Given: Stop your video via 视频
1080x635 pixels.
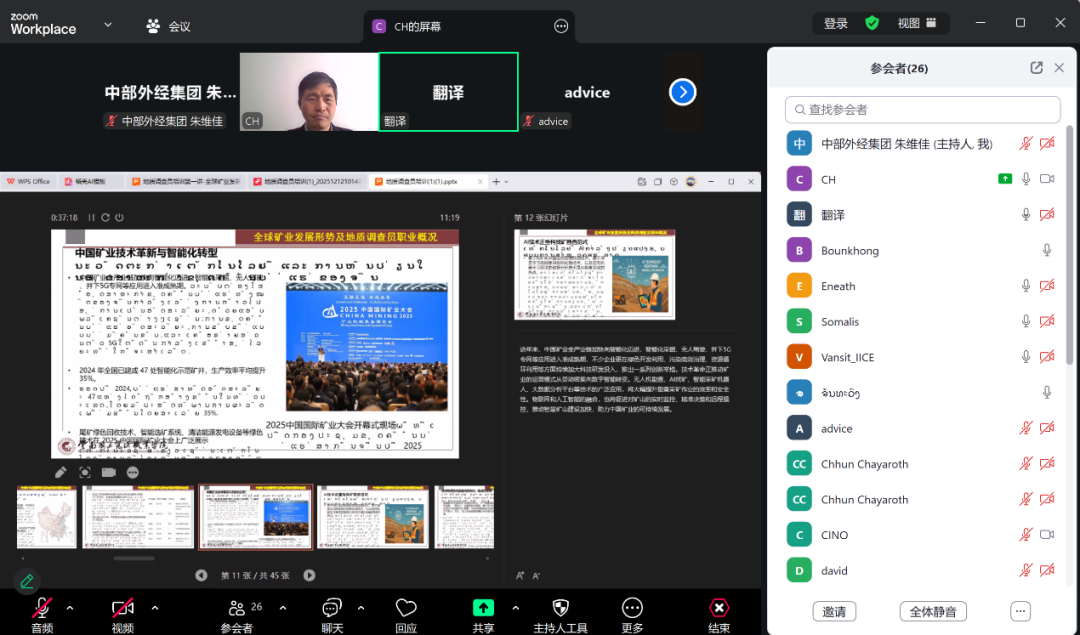Looking at the screenshot, I should coord(122,610).
